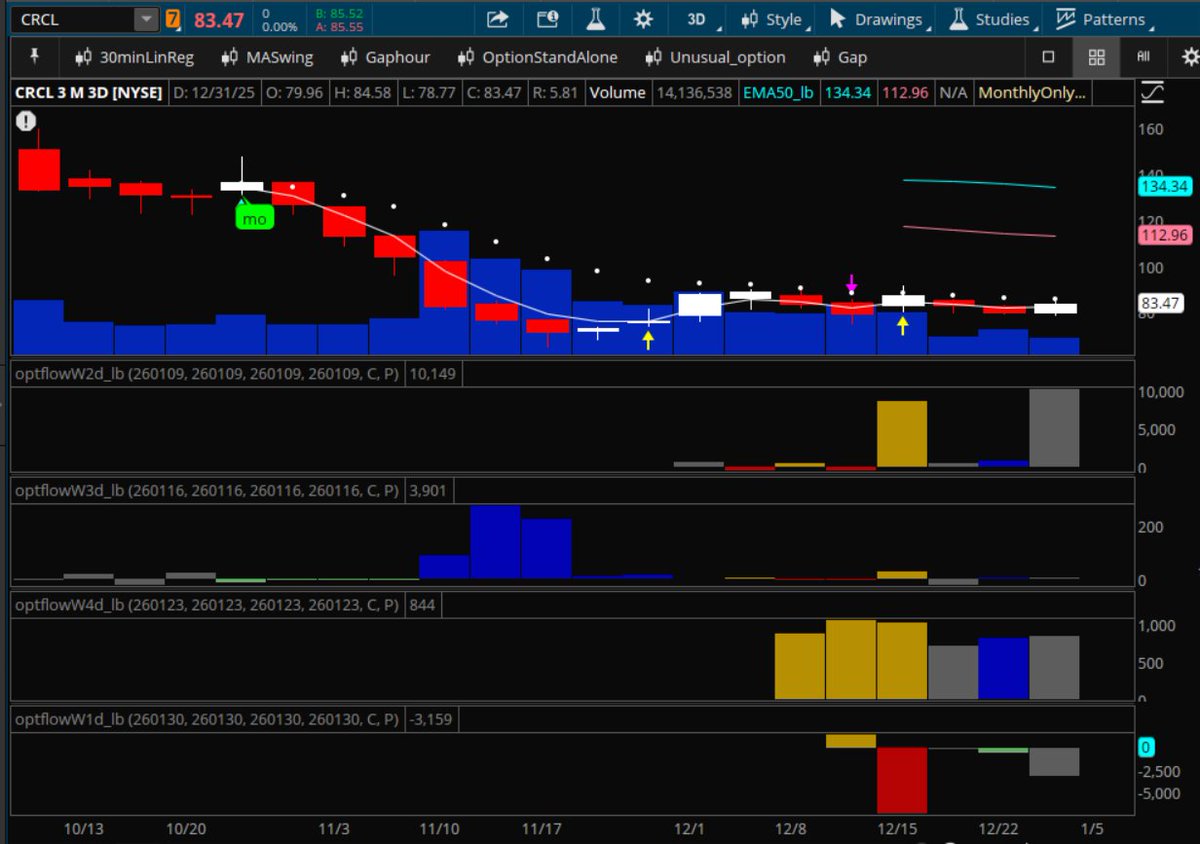Viewport: 1200px width, 844px height.
Task: Open the chart alerts calendar icon
Action: [547, 19]
